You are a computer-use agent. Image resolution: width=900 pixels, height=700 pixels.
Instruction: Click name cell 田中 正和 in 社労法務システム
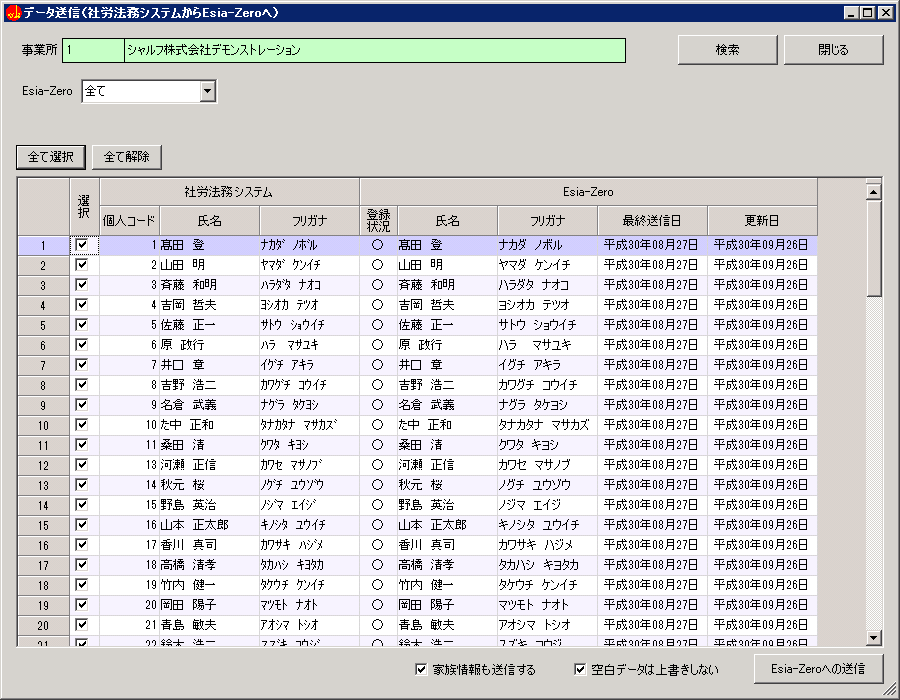click(209, 425)
